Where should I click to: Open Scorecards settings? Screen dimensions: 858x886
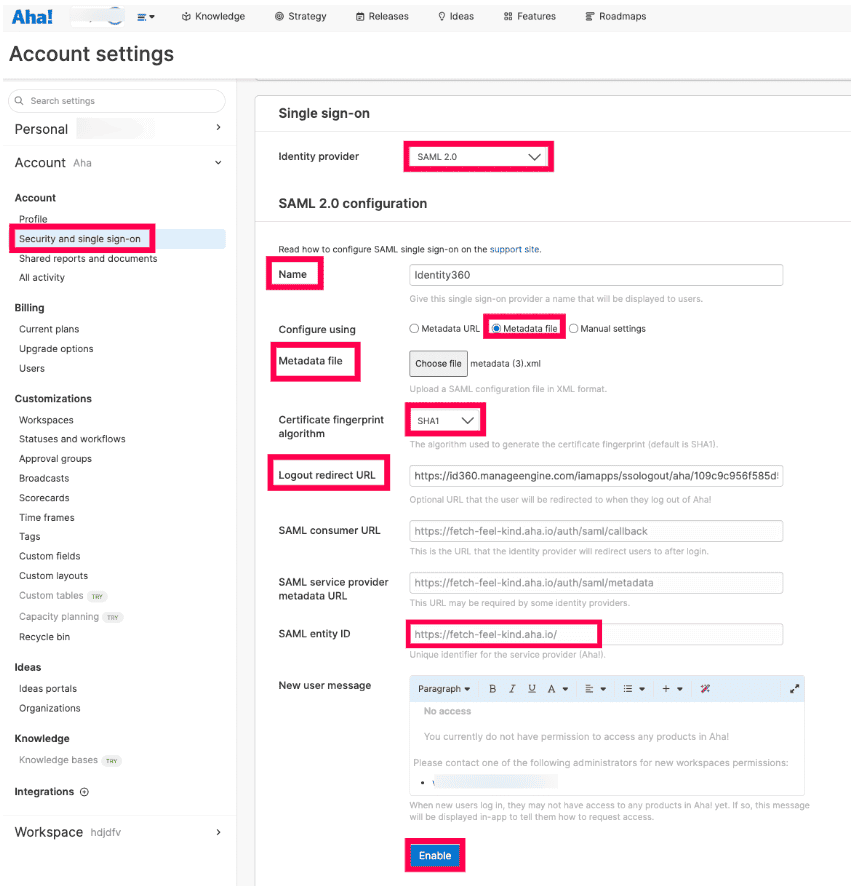[44, 498]
